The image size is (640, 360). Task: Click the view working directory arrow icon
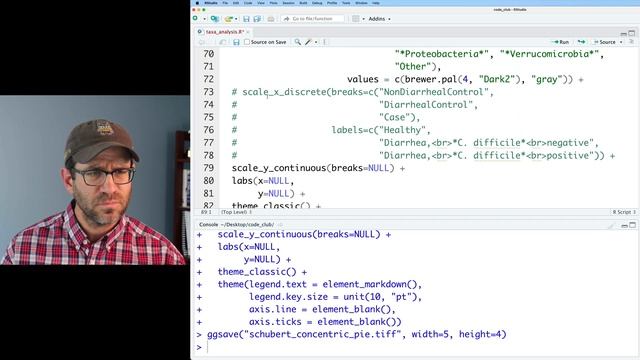tap(280, 225)
